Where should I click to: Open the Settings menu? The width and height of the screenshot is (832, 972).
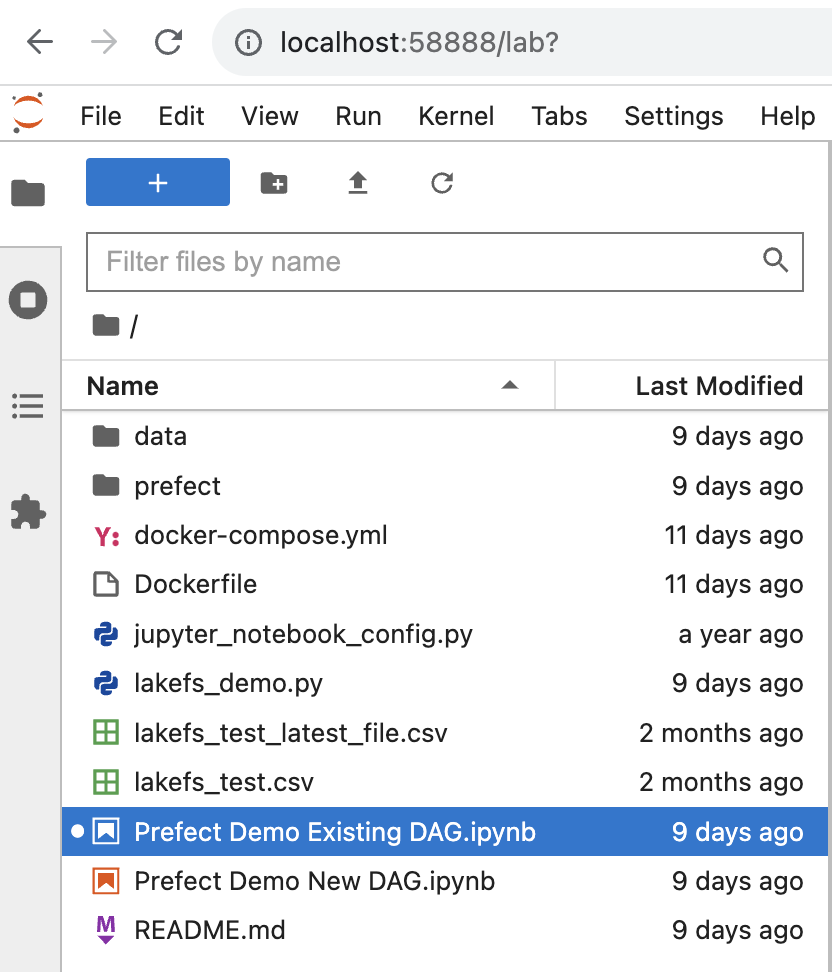coord(673,116)
